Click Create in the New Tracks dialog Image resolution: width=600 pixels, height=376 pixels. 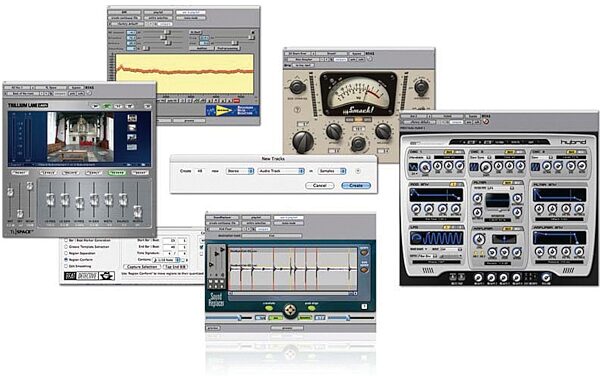click(356, 186)
